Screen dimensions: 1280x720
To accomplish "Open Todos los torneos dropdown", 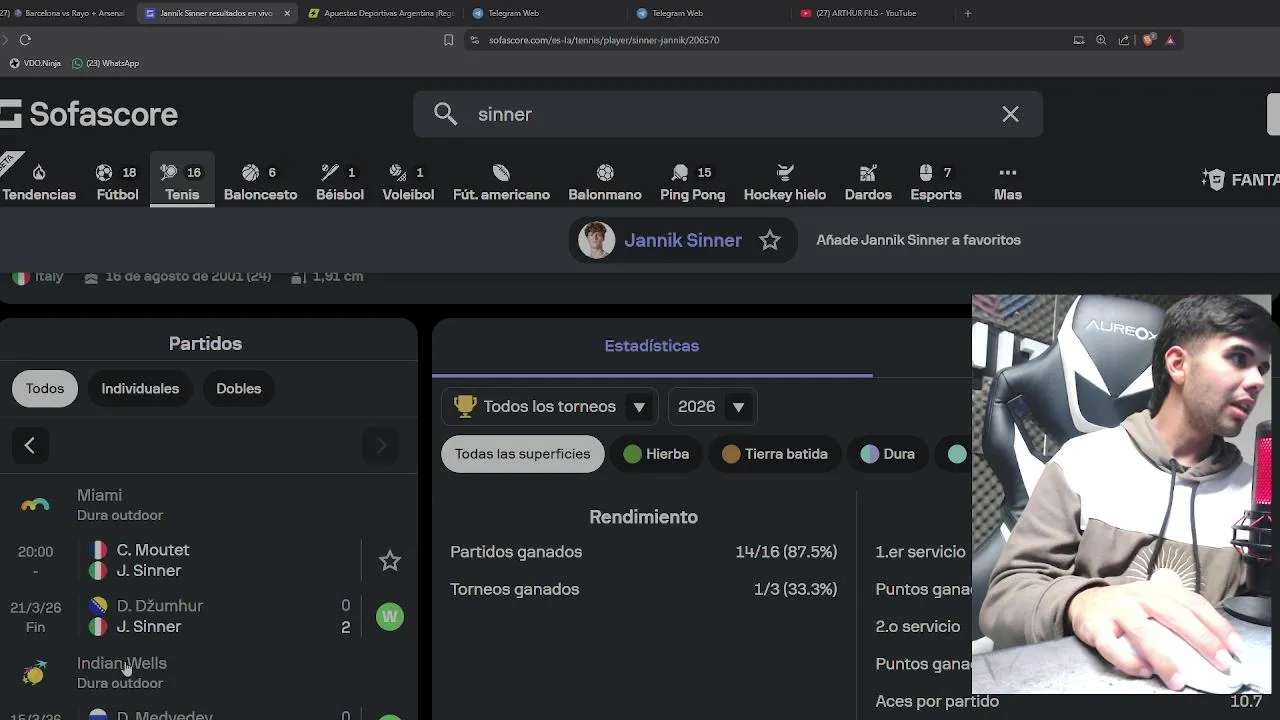I will [x=550, y=406].
